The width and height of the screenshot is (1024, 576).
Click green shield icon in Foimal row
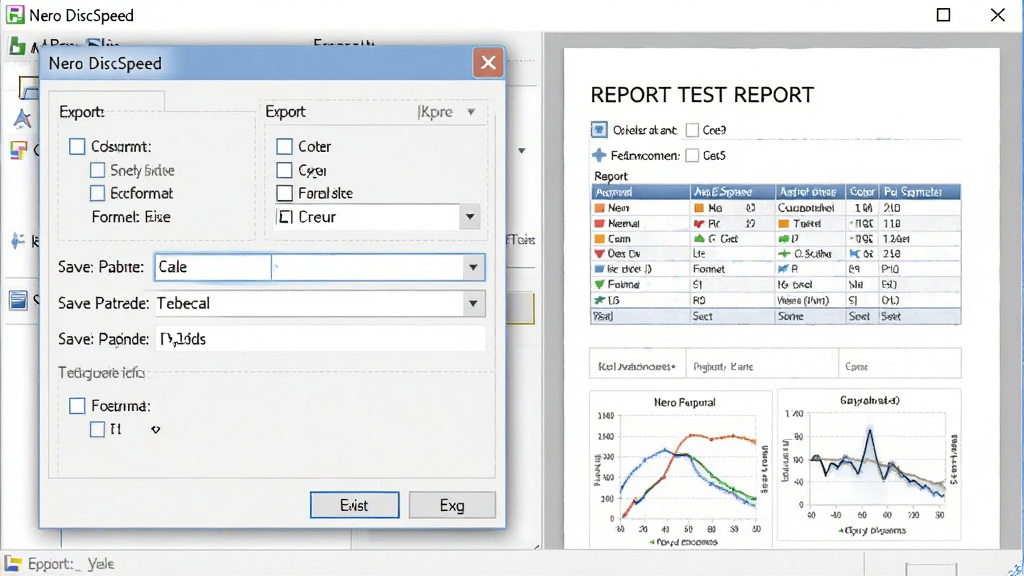tap(600, 285)
